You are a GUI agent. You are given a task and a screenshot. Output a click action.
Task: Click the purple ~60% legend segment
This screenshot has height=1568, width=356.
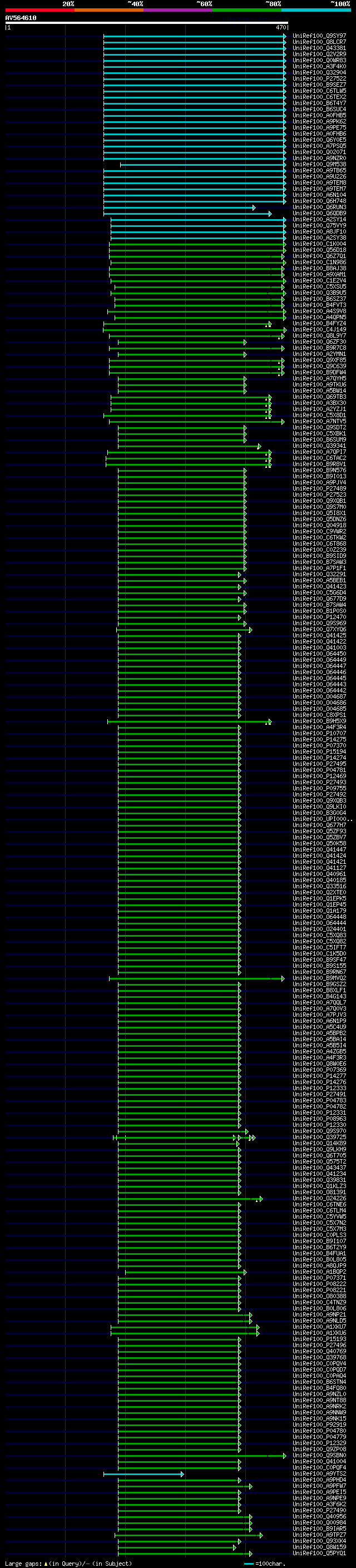coord(179,10)
